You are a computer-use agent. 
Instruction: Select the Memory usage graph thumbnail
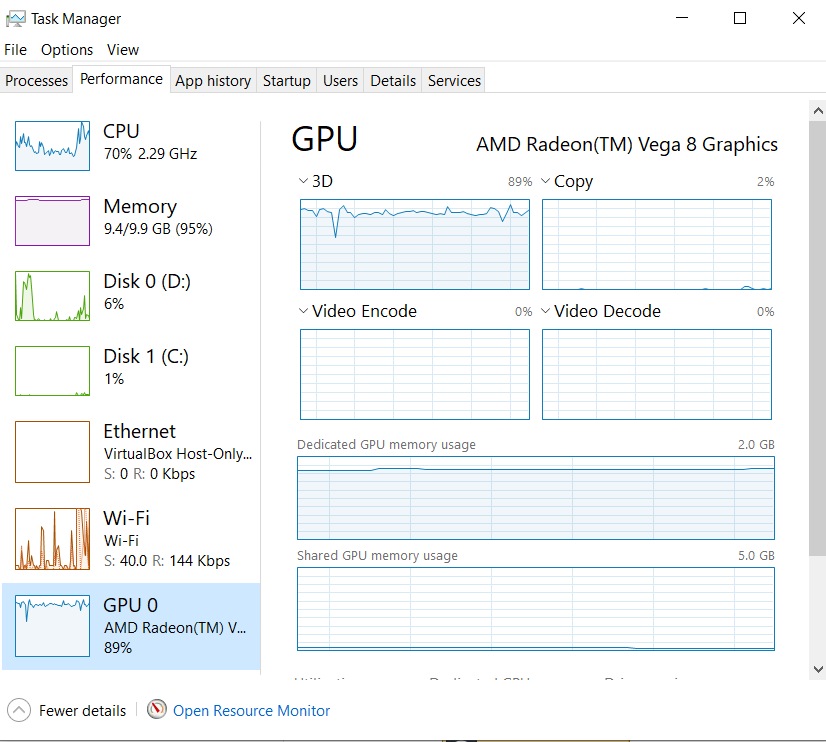coord(52,221)
